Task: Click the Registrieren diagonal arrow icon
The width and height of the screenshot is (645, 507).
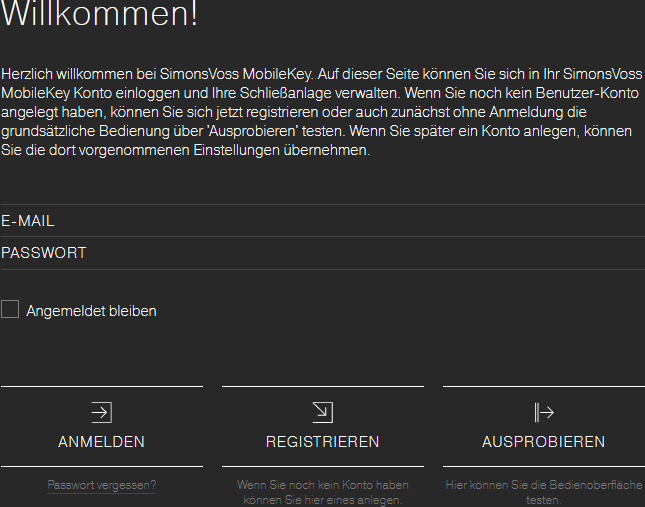Action: coord(322,412)
